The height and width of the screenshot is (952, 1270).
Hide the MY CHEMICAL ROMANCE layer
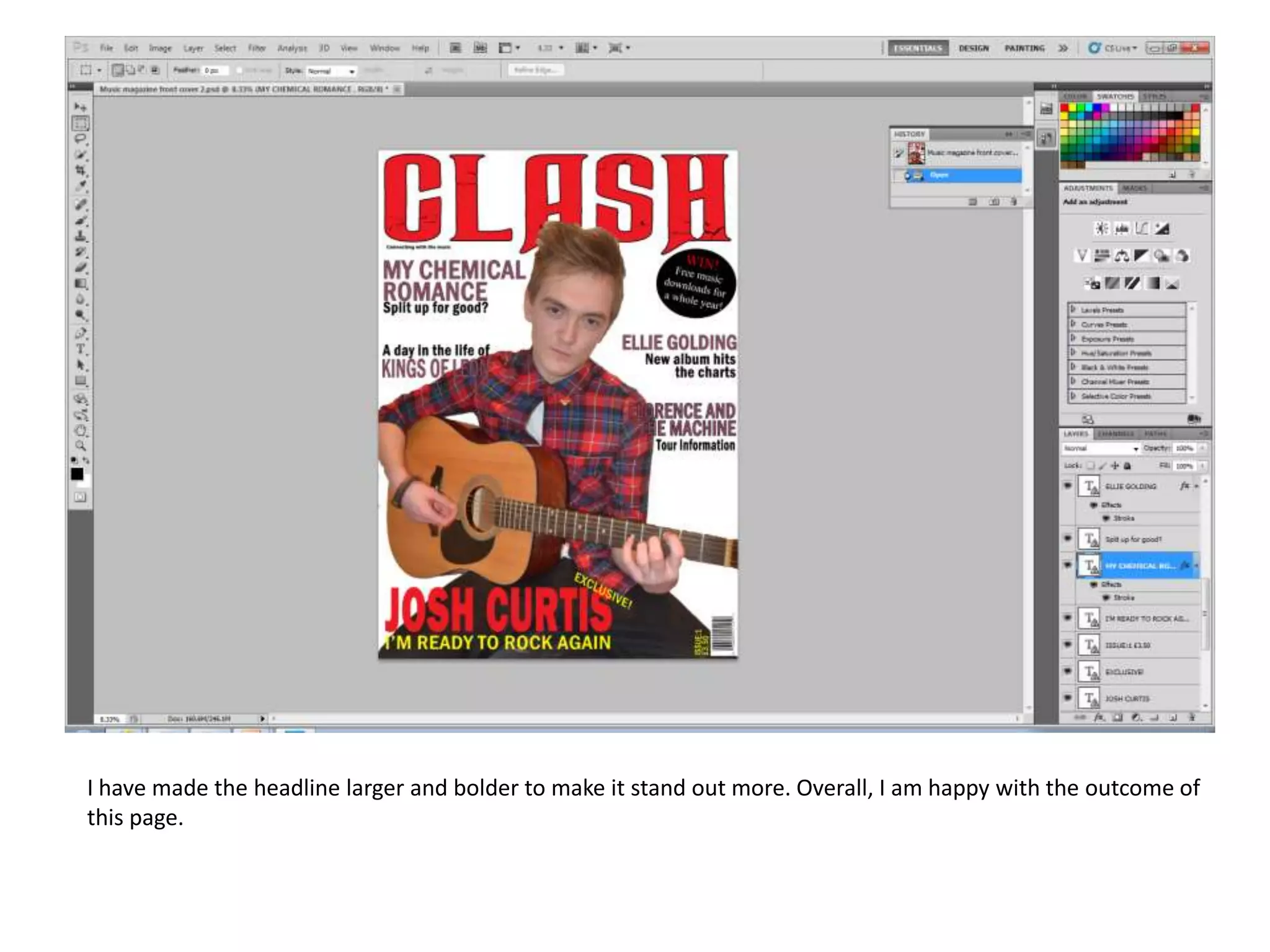coord(1068,565)
